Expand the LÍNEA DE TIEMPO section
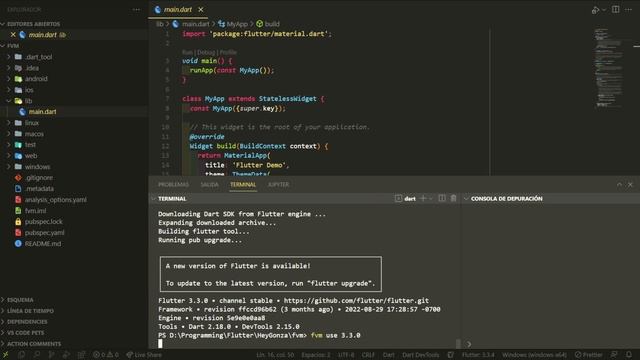The image size is (640, 360). 30,311
